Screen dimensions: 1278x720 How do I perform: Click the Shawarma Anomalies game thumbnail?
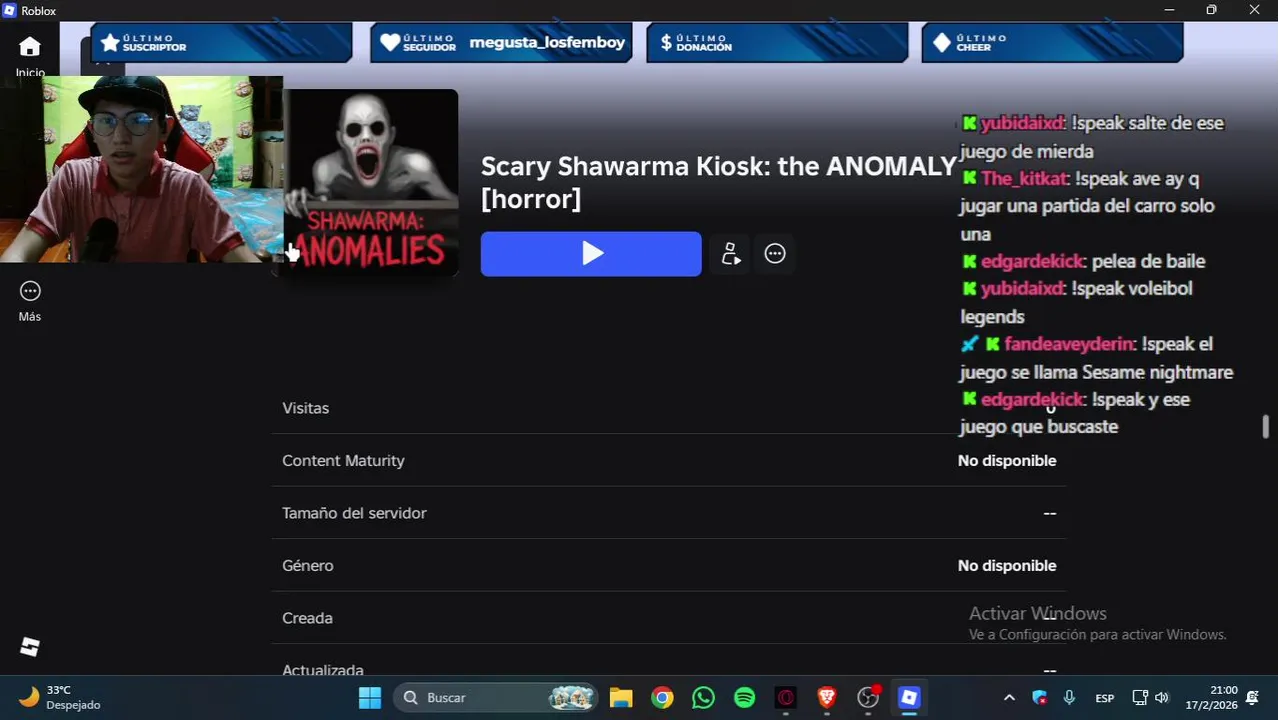[x=370, y=183]
